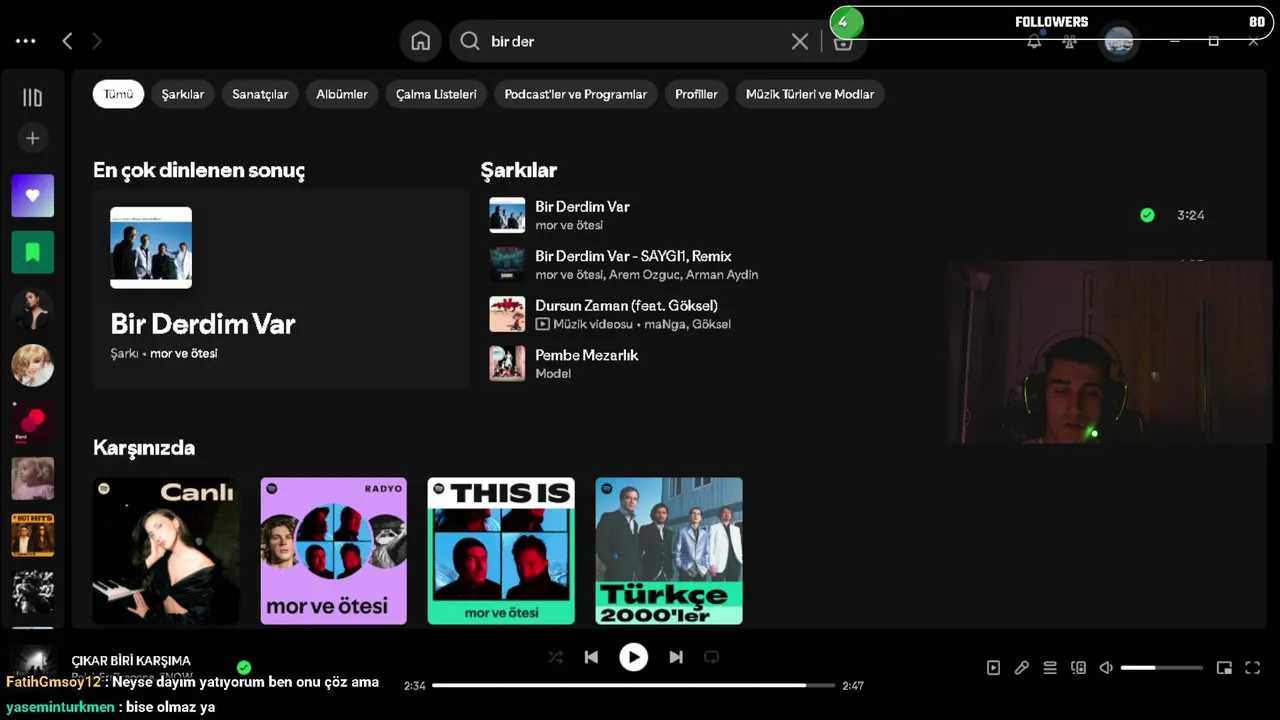Mute with the speaker volume icon
This screenshot has width=1280, height=720.
tap(1106, 668)
